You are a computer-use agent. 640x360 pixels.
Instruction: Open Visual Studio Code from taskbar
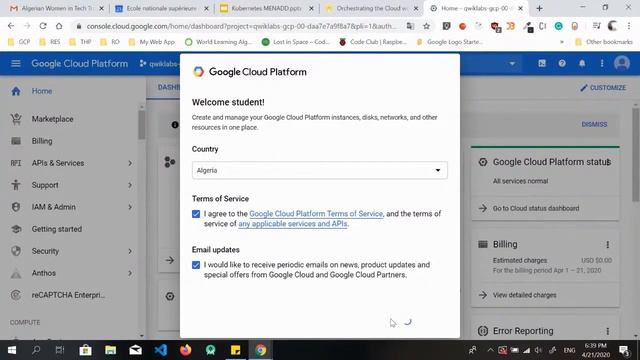(x=161, y=350)
